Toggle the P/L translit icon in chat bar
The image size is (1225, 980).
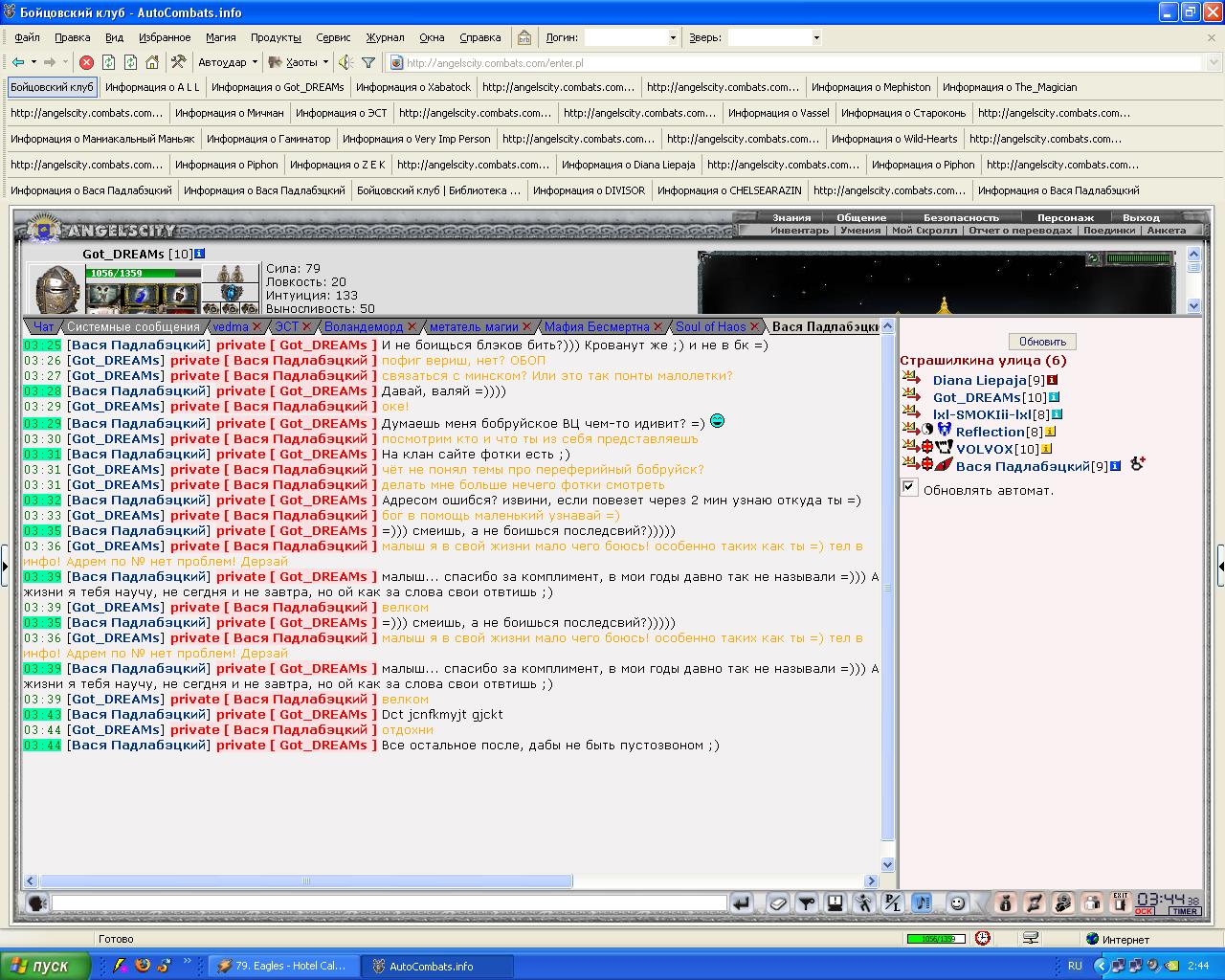point(893,902)
